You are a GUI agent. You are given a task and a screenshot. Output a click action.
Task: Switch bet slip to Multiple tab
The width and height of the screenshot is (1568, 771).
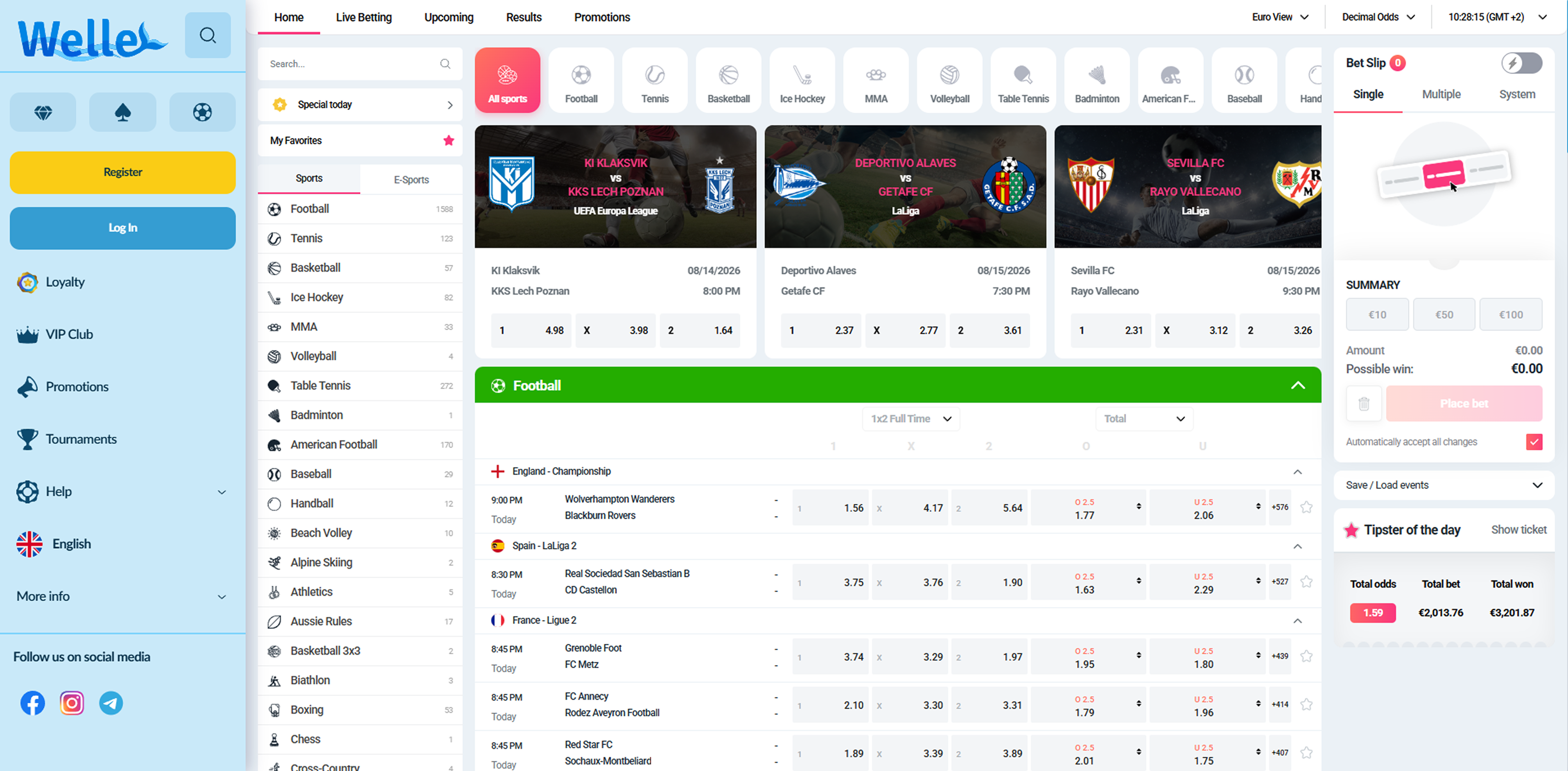point(1441,94)
